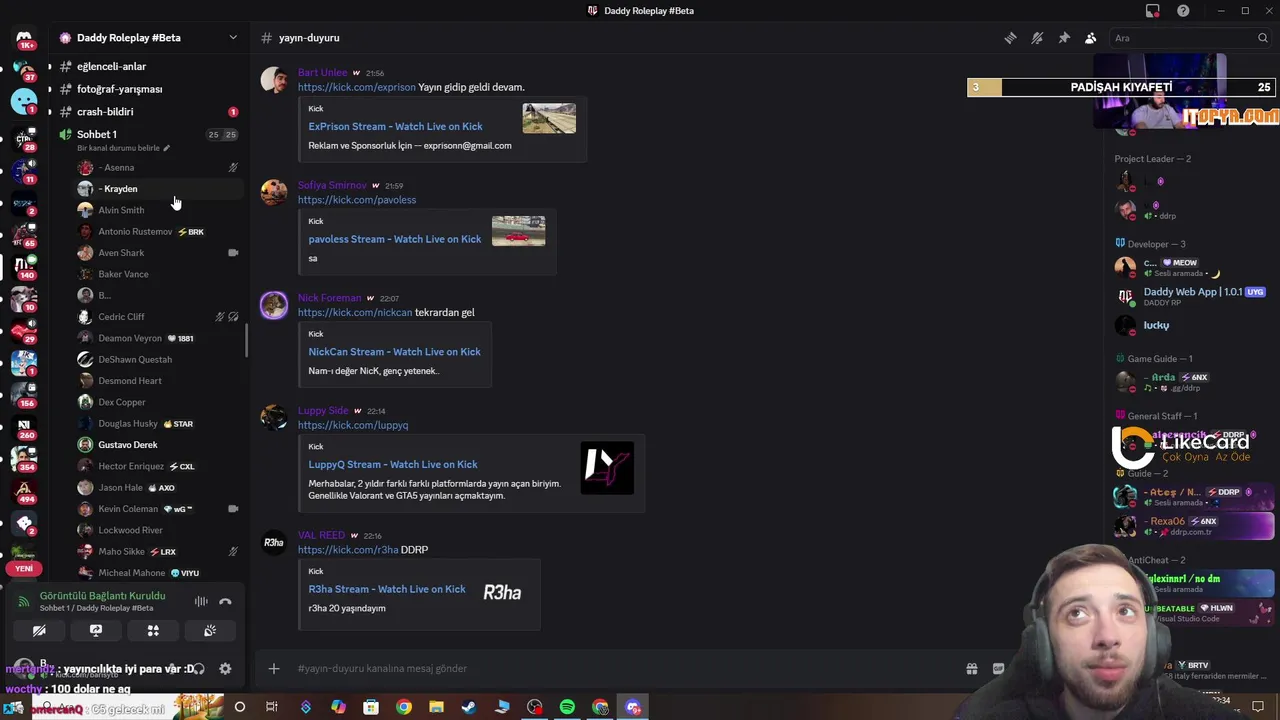Open 'LuppyQ Stream - Watch Live on Kick'

(x=393, y=464)
